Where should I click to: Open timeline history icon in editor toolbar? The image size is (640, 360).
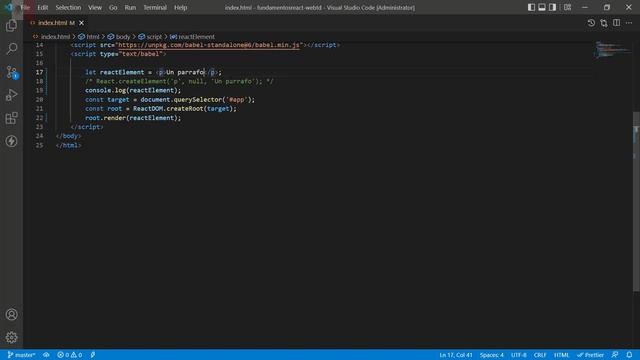[x=591, y=23]
